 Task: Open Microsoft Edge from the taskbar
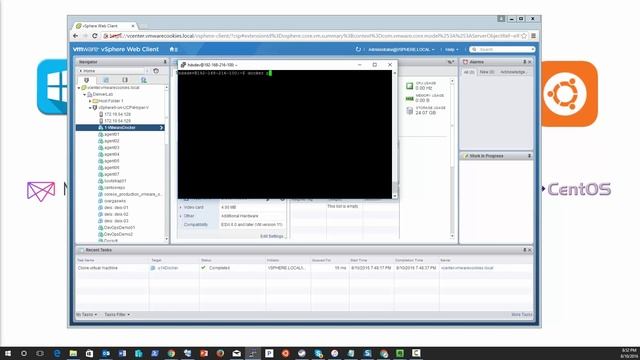(57, 353)
